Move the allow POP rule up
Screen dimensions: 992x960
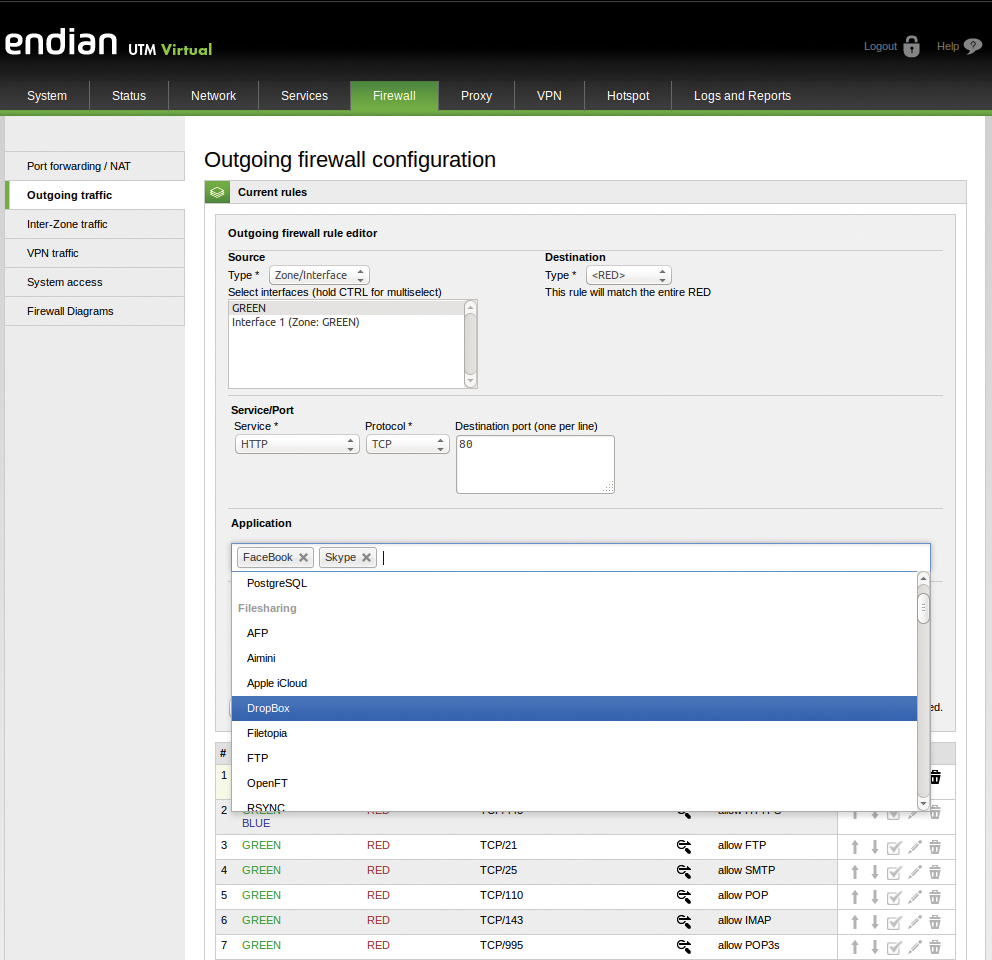click(855, 897)
